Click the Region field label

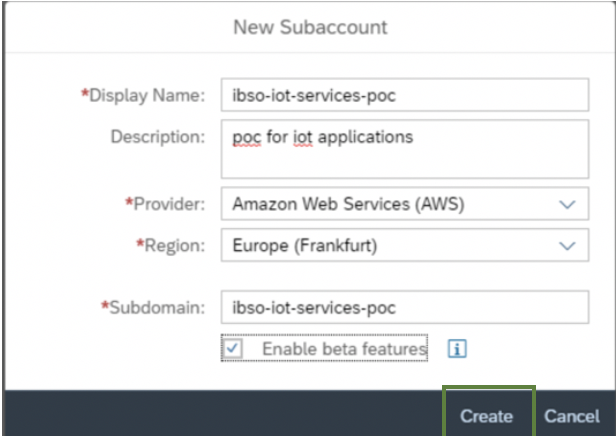point(170,246)
